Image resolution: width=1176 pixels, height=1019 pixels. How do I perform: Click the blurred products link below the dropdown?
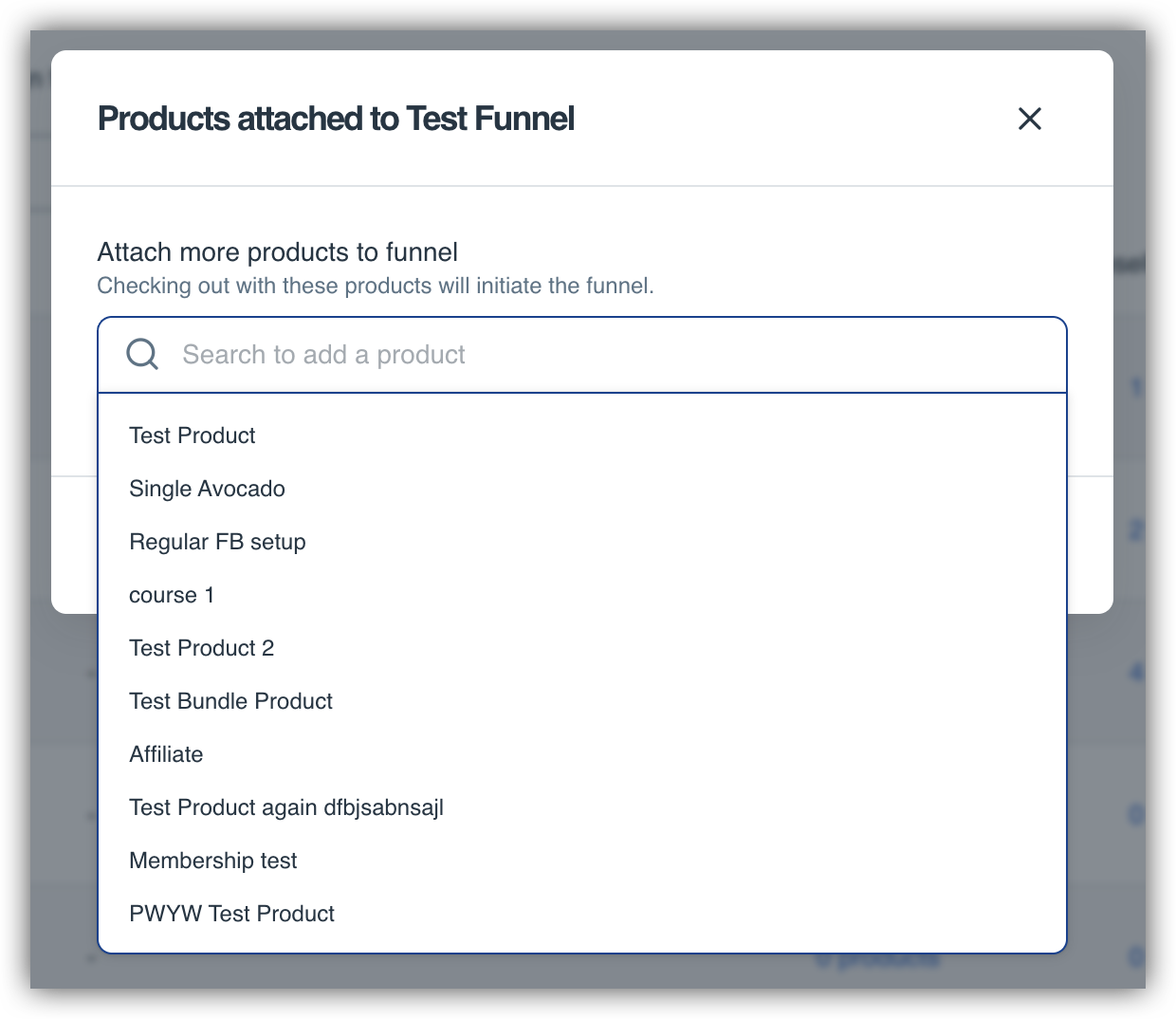point(877,959)
